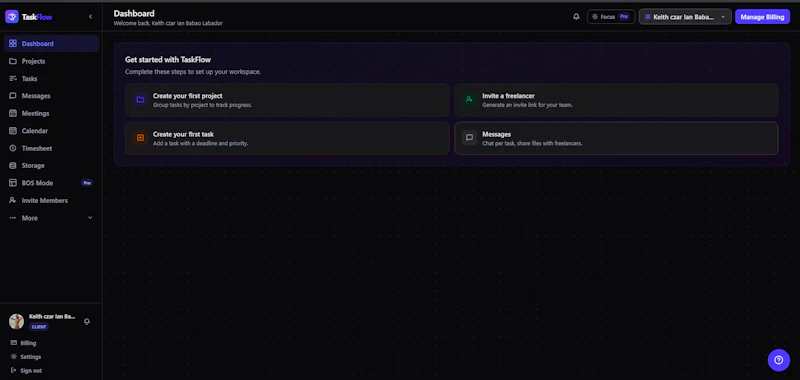This screenshot has height=380, width=800.
Task: Click the chat icon on Messages card
Action: pos(469,138)
